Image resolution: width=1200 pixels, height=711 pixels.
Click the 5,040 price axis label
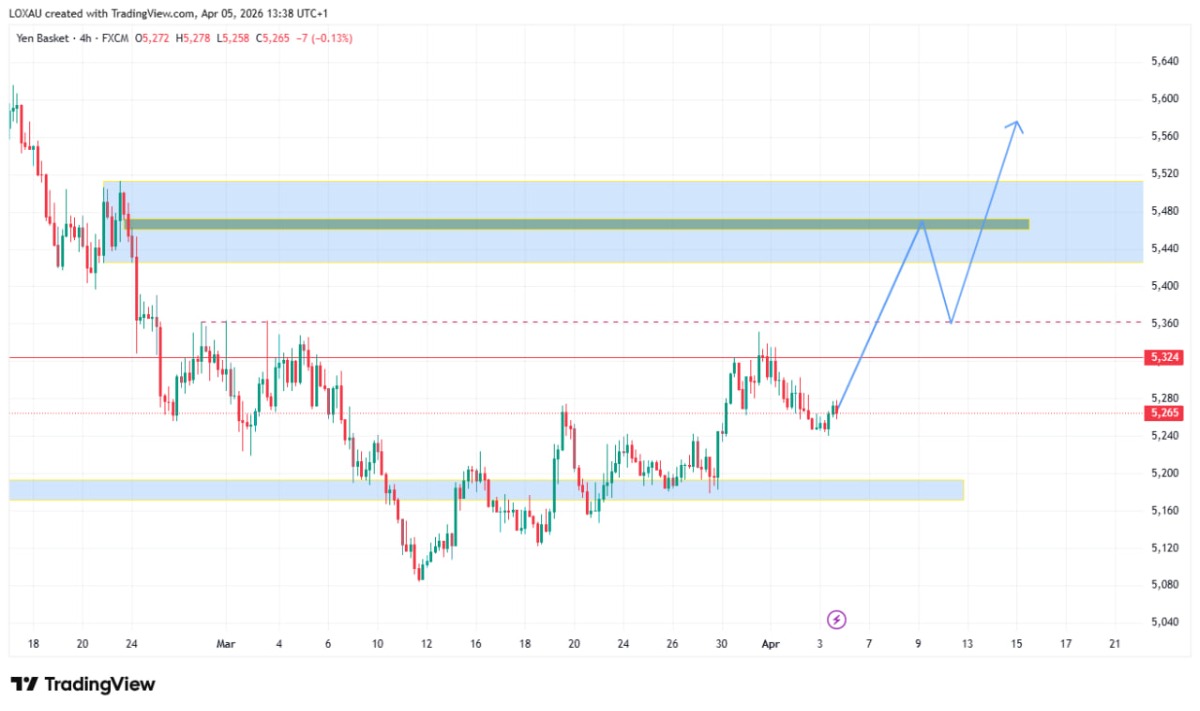pyautogui.click(x=1163, y=622)
